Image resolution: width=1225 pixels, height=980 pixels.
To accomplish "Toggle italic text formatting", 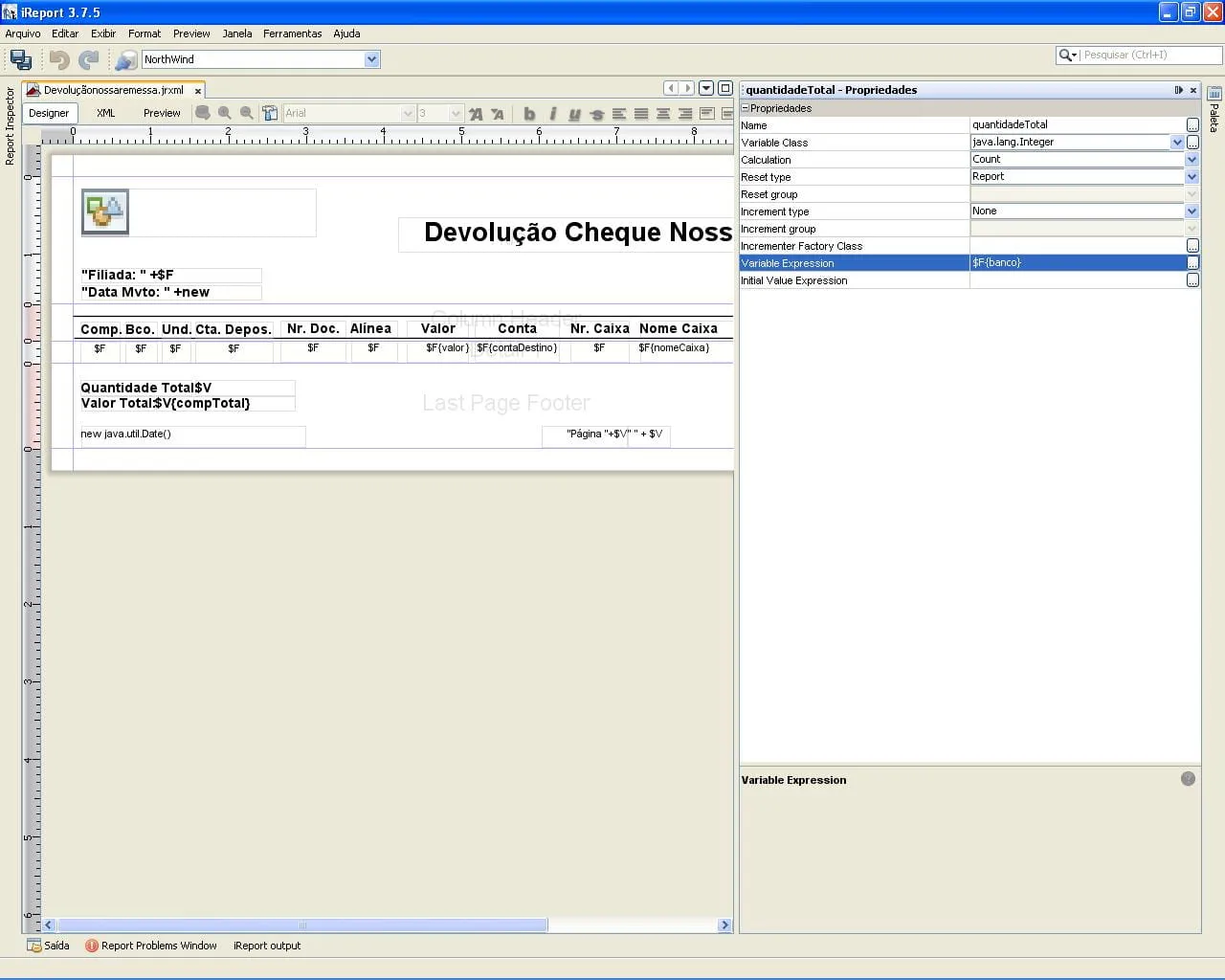I will pyautogui.click(x=552, y=114).
